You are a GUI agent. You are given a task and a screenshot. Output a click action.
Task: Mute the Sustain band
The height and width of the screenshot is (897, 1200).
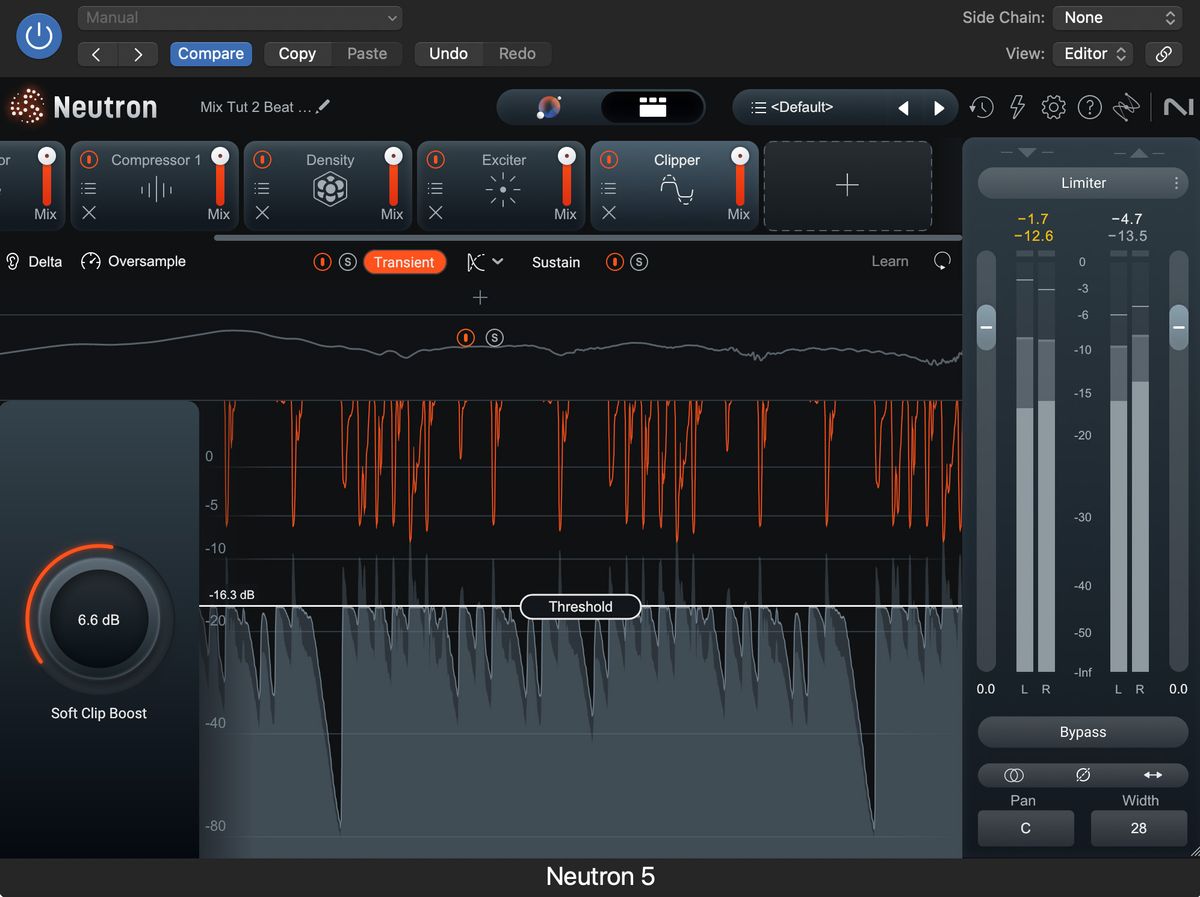(x=614, y=261)
